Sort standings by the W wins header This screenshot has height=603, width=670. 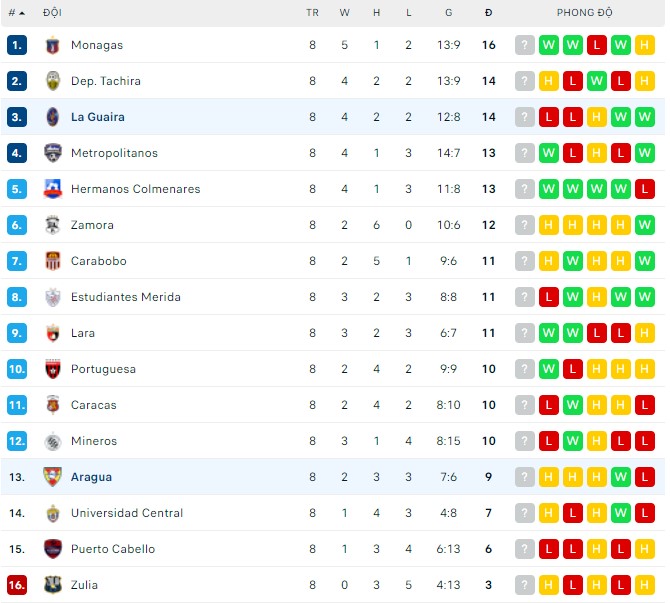tap(344, 13)
